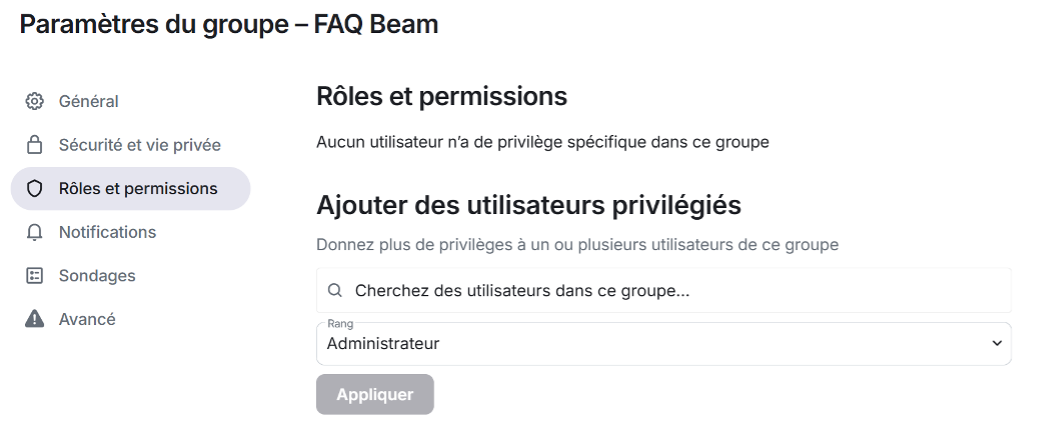The height and width of the screenshot is (434, 1057).
Task: Click the shield icon for Rôles et permissions
Action: pos(35,189)
